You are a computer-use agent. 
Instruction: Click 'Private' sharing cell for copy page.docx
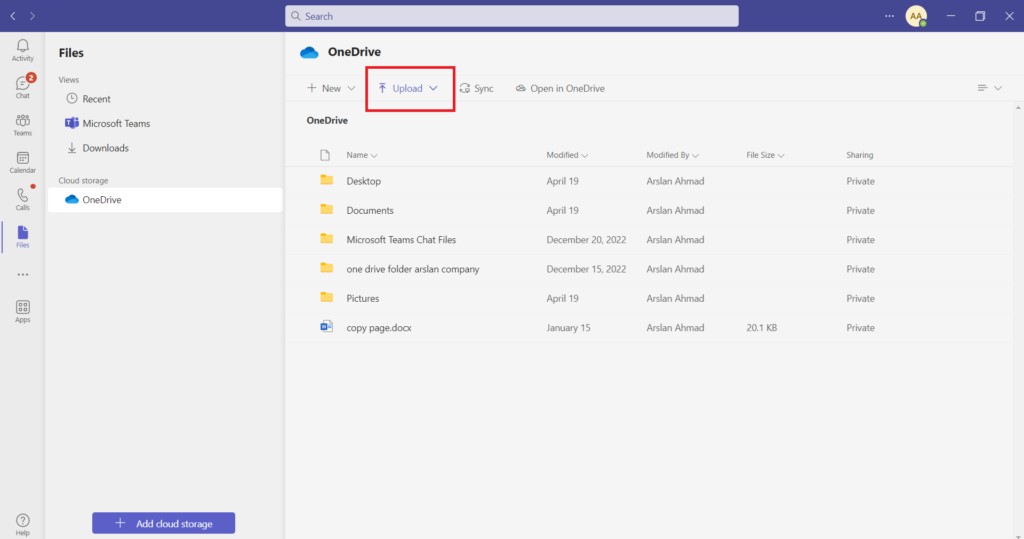click(860, 328)
